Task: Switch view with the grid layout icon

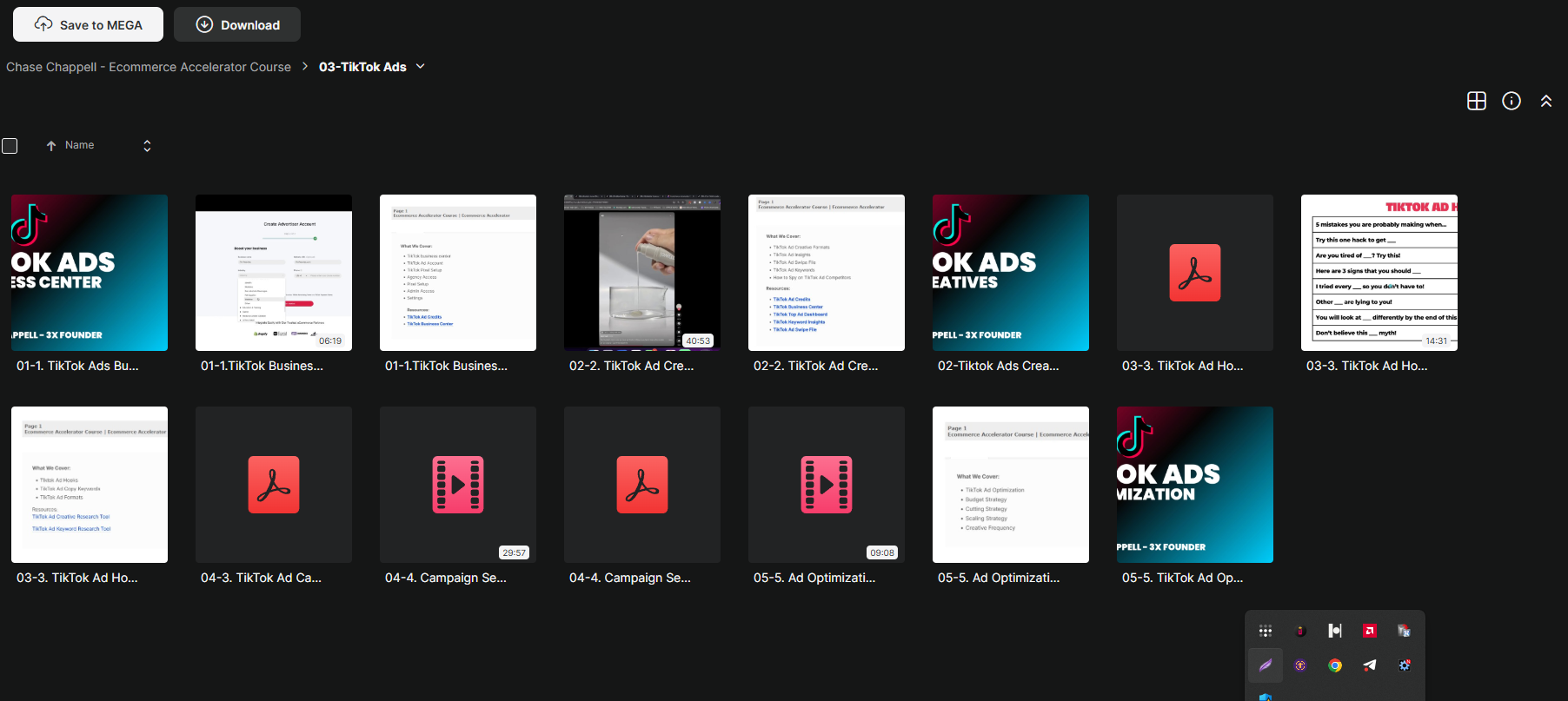Action: pos(1477,101)
